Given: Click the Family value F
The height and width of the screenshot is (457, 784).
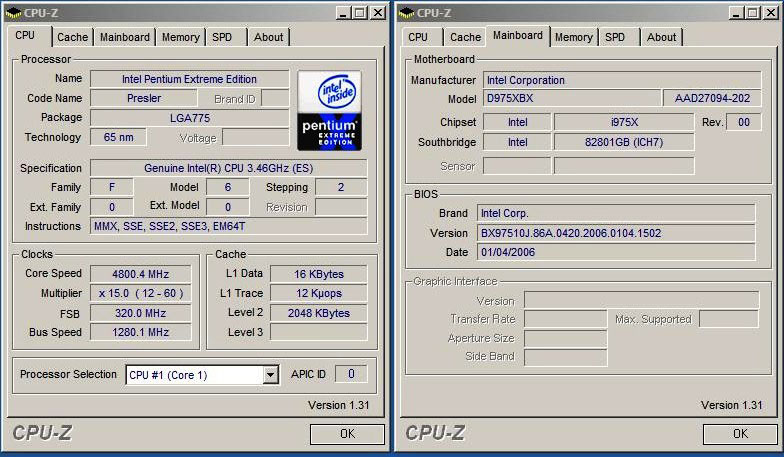Looking at the screenshot, I should click(x=112, y=187).
